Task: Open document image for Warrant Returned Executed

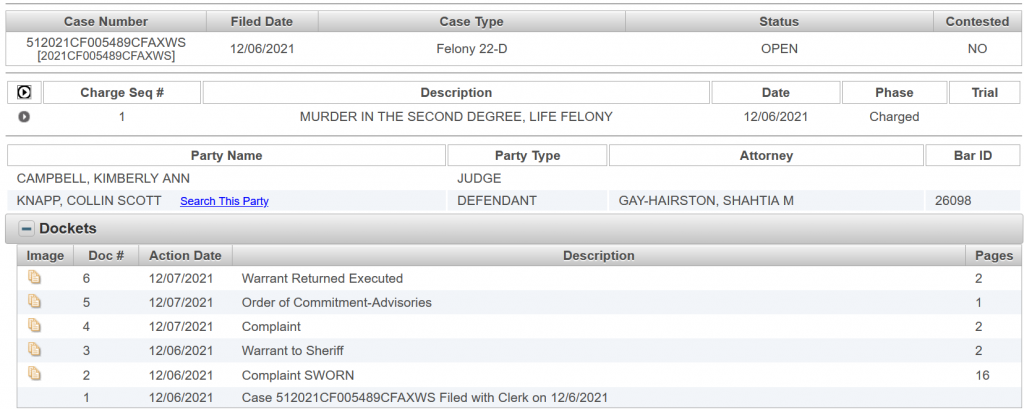Action: [x=35, y=278]
